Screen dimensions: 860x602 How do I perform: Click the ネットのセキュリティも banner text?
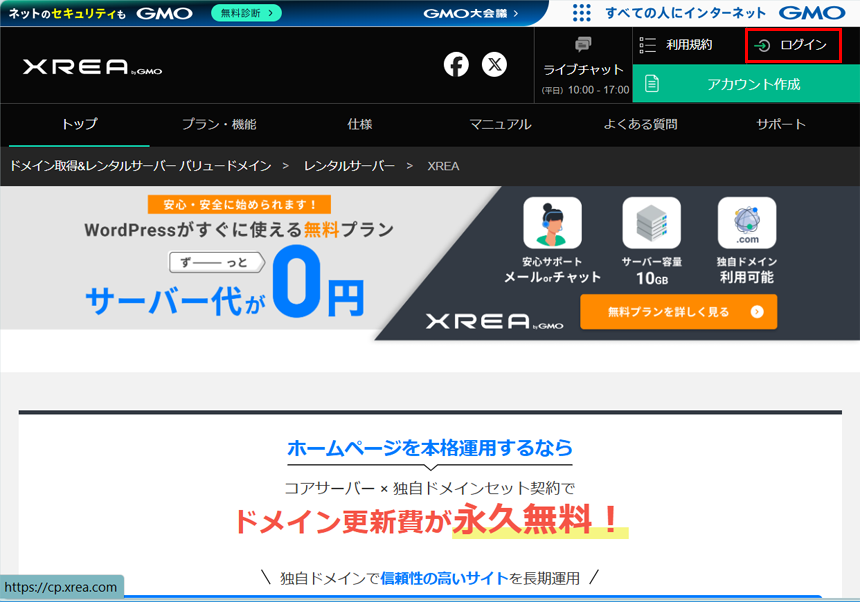click(x=67, y=14)
